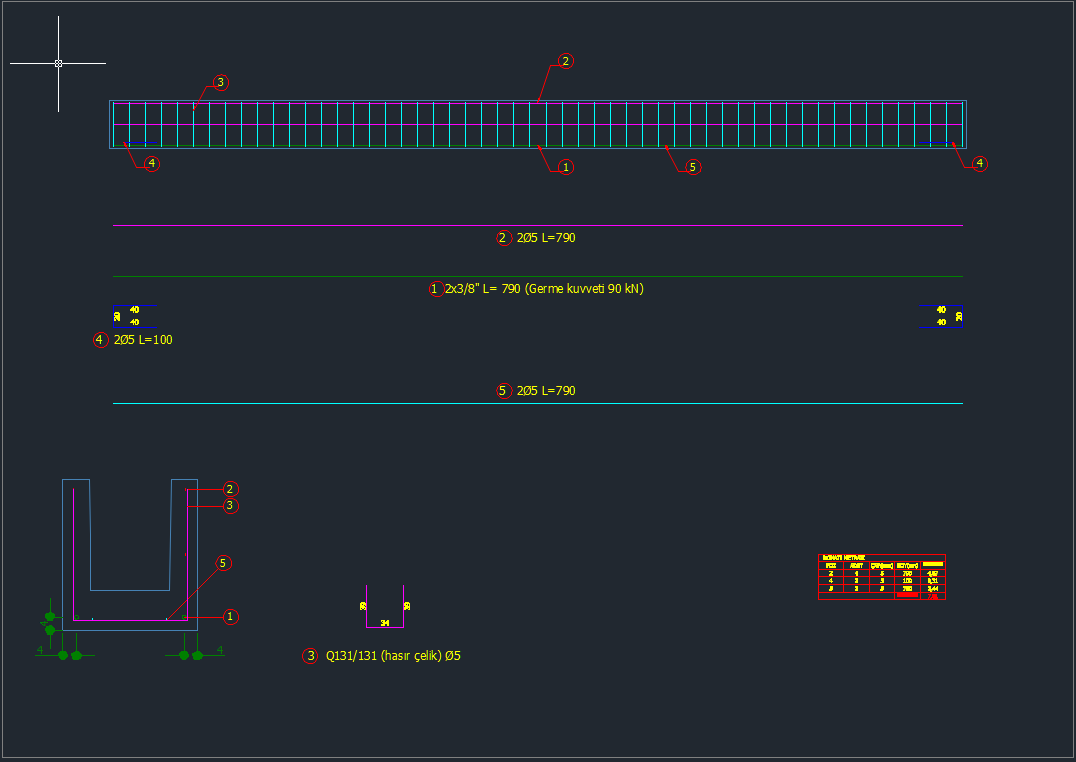Select callout bubble 5 below the beam
The height and width of the screenshot is (762, 1076).
[693, 167]
